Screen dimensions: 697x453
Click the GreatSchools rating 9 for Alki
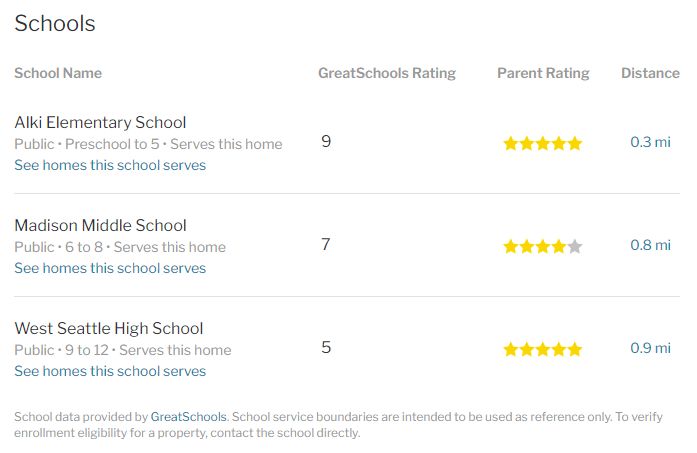(x=326, y=141)
